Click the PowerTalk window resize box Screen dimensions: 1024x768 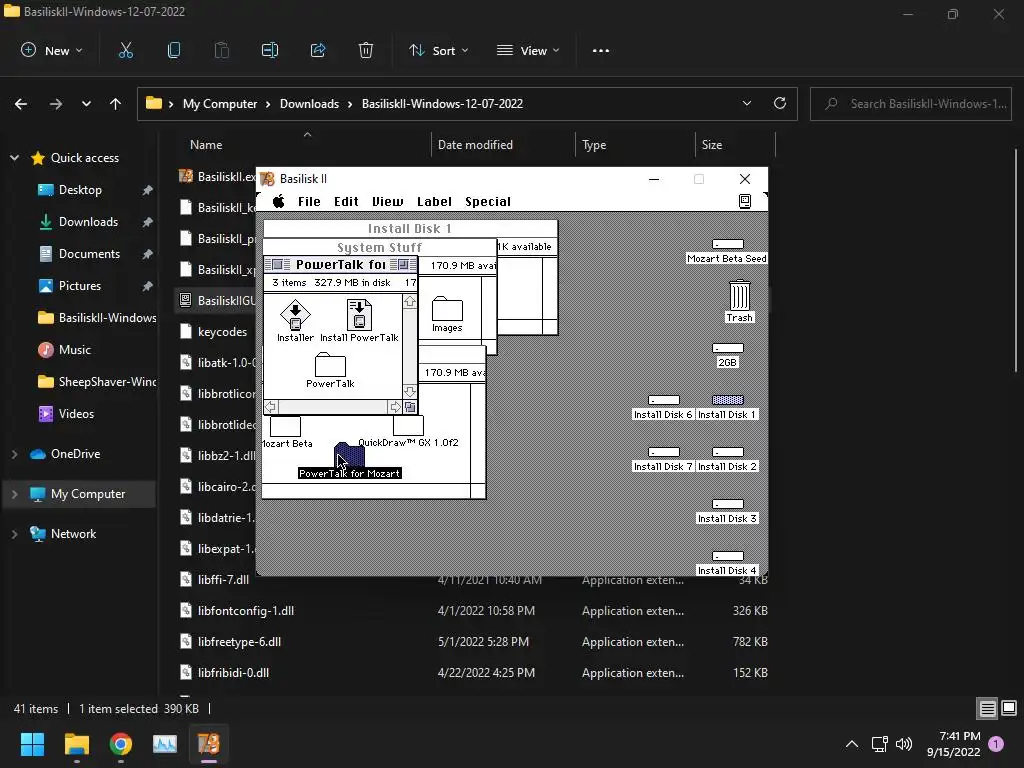coord(410,407)
